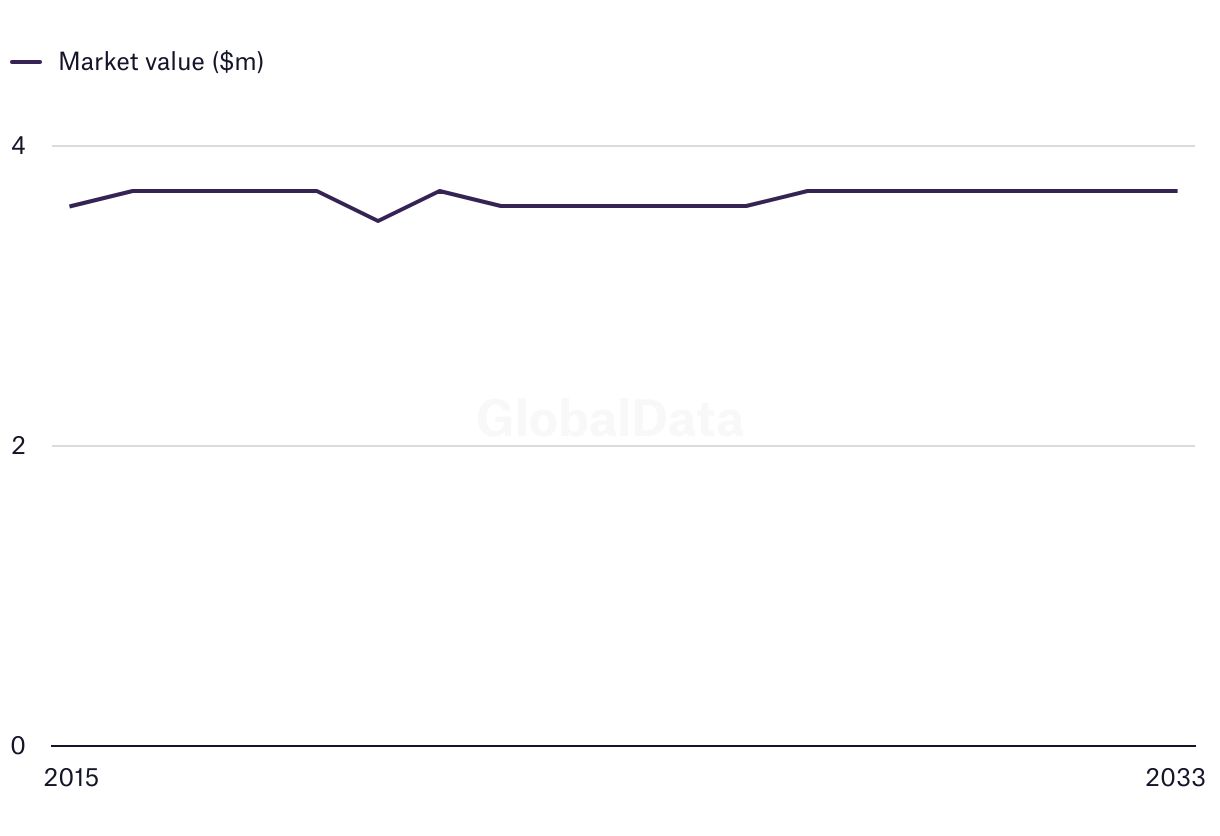Image resolution: width=1220 pixels, height=836 pixels.
Task: Click the line's starting point at 2015
Action: tap(70, 206)
